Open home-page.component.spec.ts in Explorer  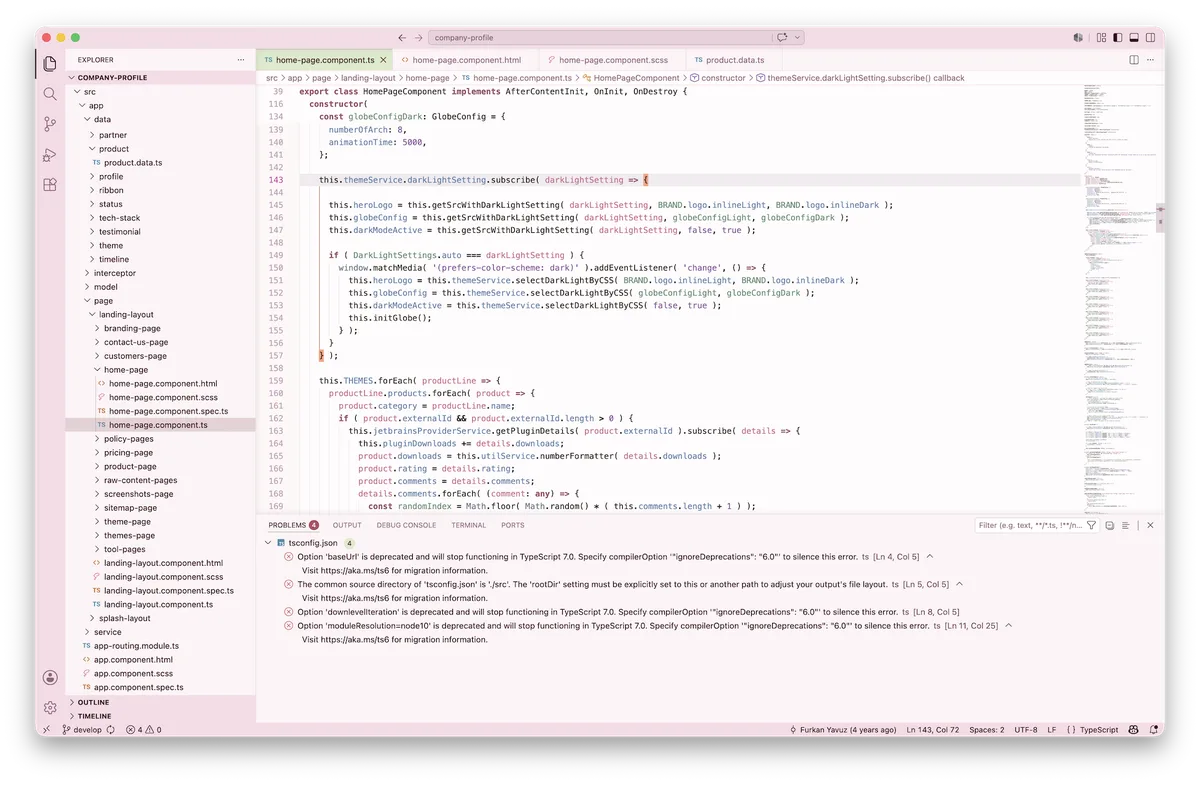tap(168, 411)
